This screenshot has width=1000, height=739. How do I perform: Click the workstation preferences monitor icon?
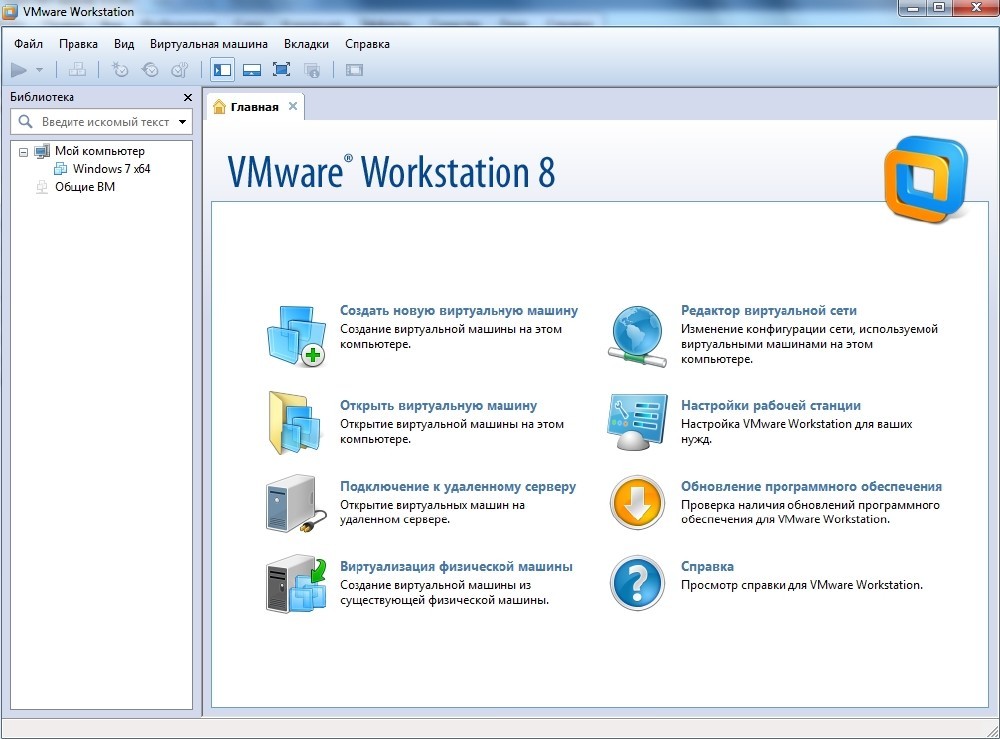tap(637, 421)
